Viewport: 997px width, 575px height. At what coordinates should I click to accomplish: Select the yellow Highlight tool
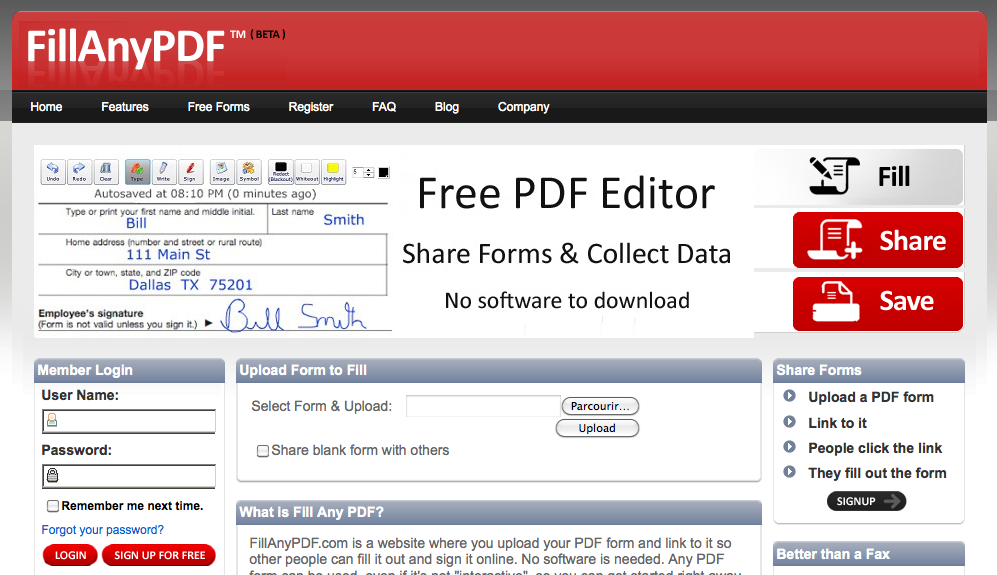tap(333, 172)
